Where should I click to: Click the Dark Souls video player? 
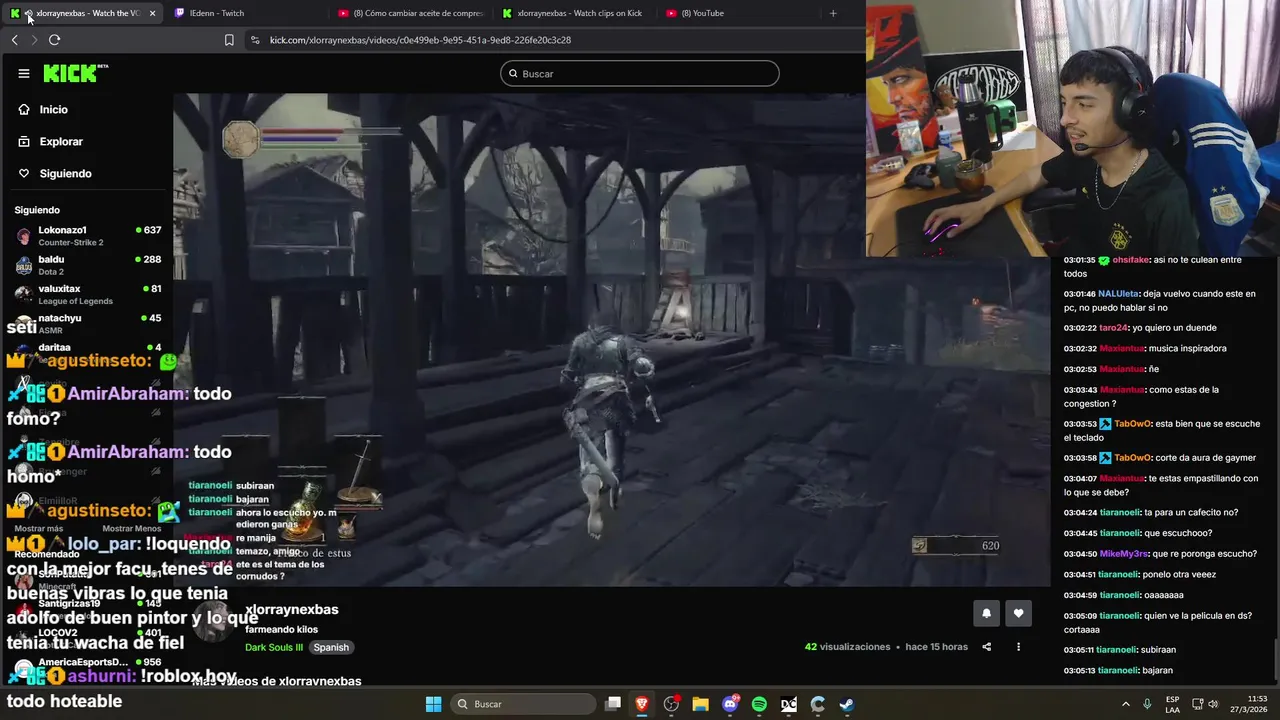point(612,340)
